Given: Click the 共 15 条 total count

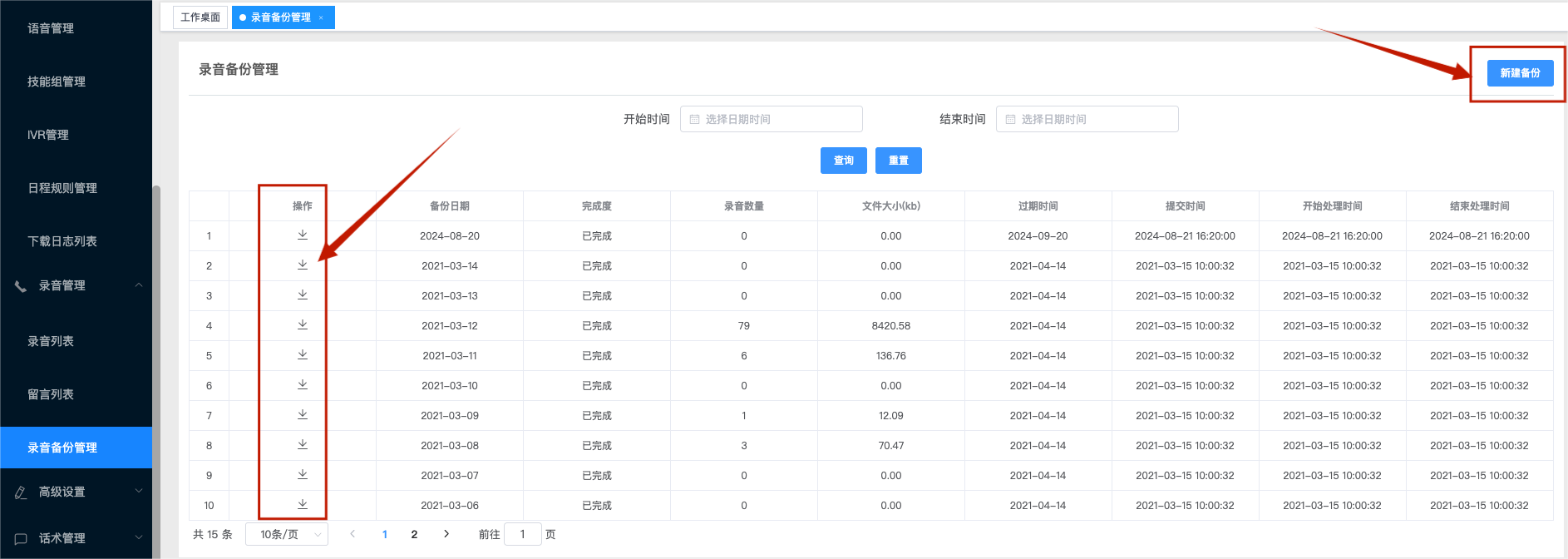Looking at the screenshot, I should point(213,534).
